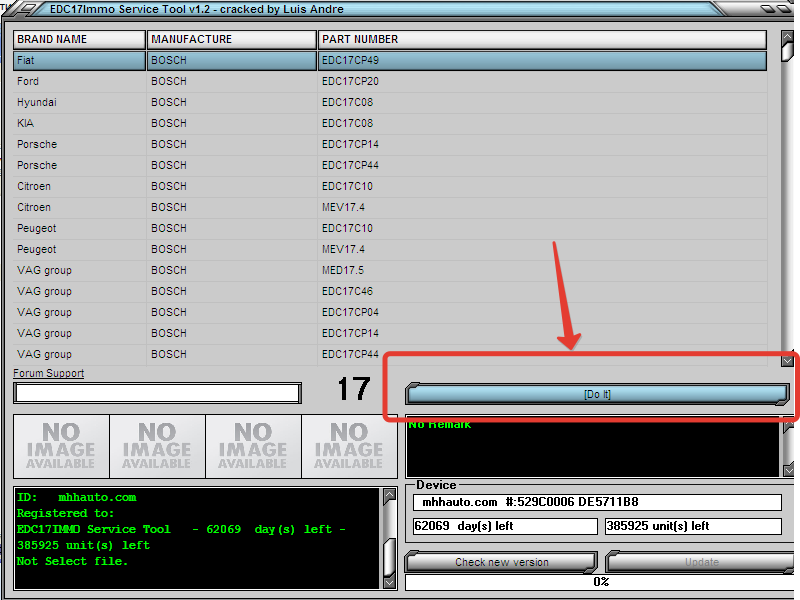
Task: Click the registration log scrollbar thumb
Action: pyautogui.click(x=389, y=557)
